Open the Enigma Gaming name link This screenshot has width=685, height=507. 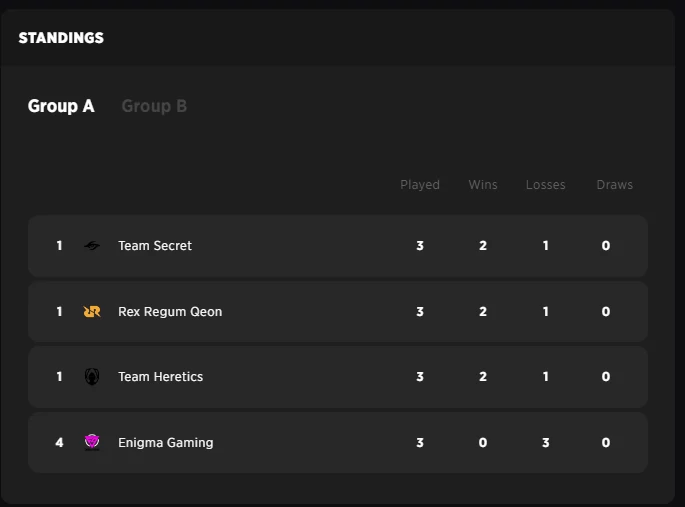pos(165,443)
